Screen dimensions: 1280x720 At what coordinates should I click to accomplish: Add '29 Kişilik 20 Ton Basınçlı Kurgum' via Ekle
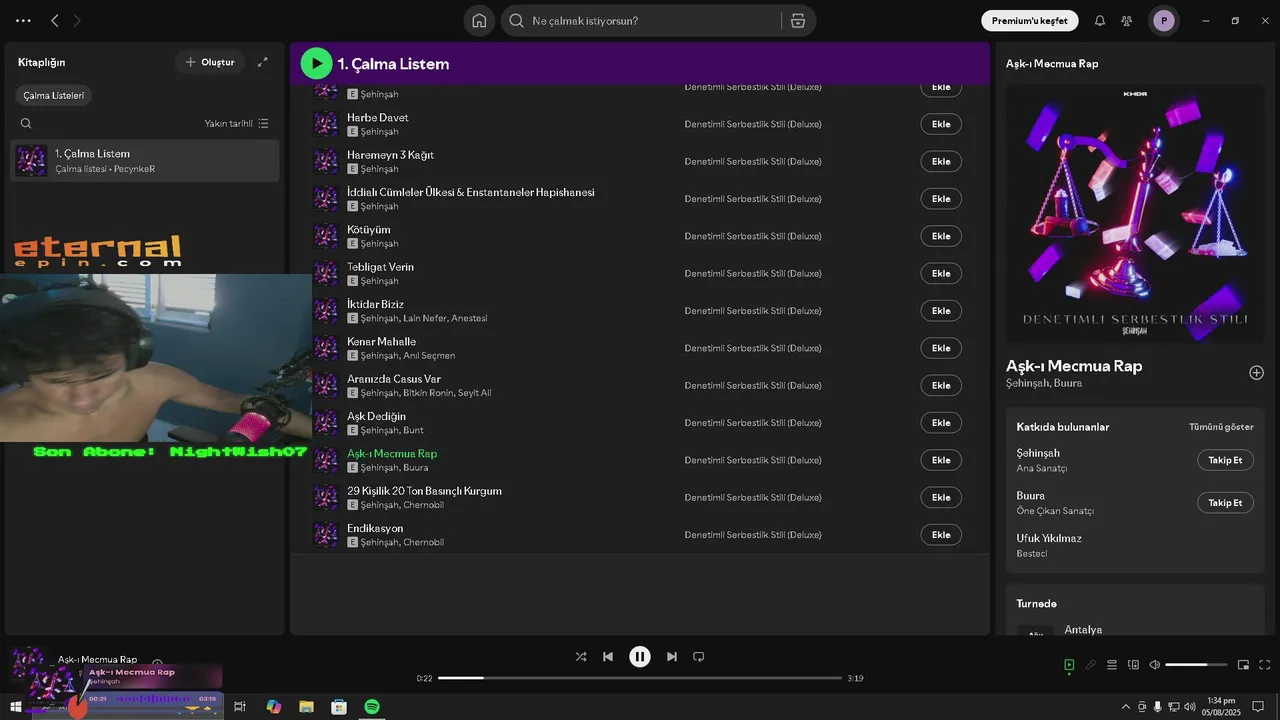pos(941,497)
